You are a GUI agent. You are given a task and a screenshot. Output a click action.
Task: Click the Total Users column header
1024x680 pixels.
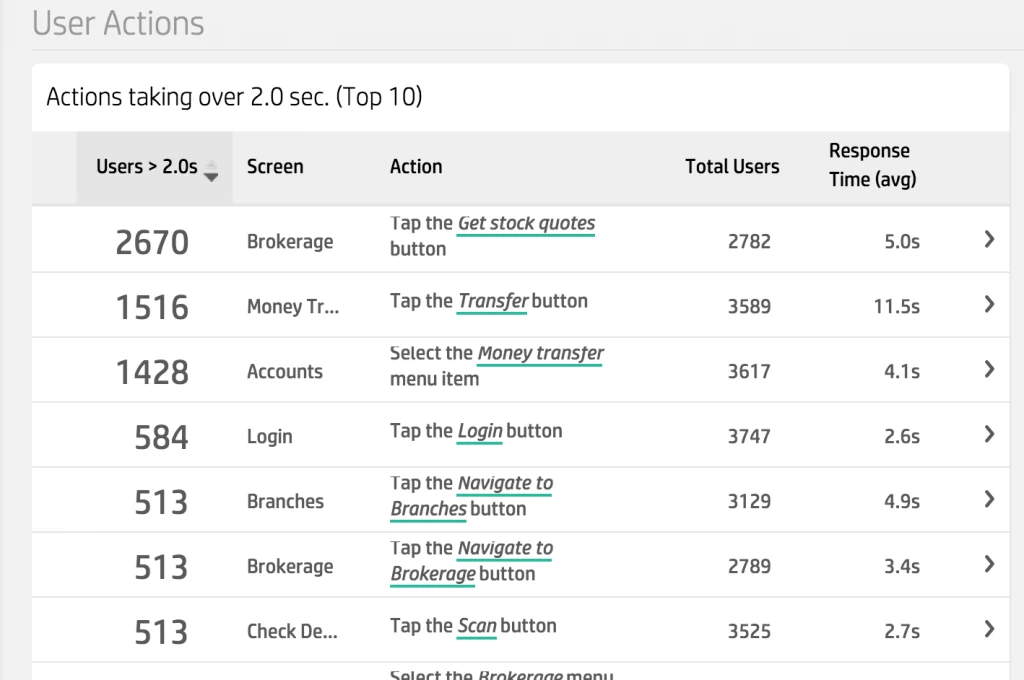pyautogui.click(x=732, y=167)
